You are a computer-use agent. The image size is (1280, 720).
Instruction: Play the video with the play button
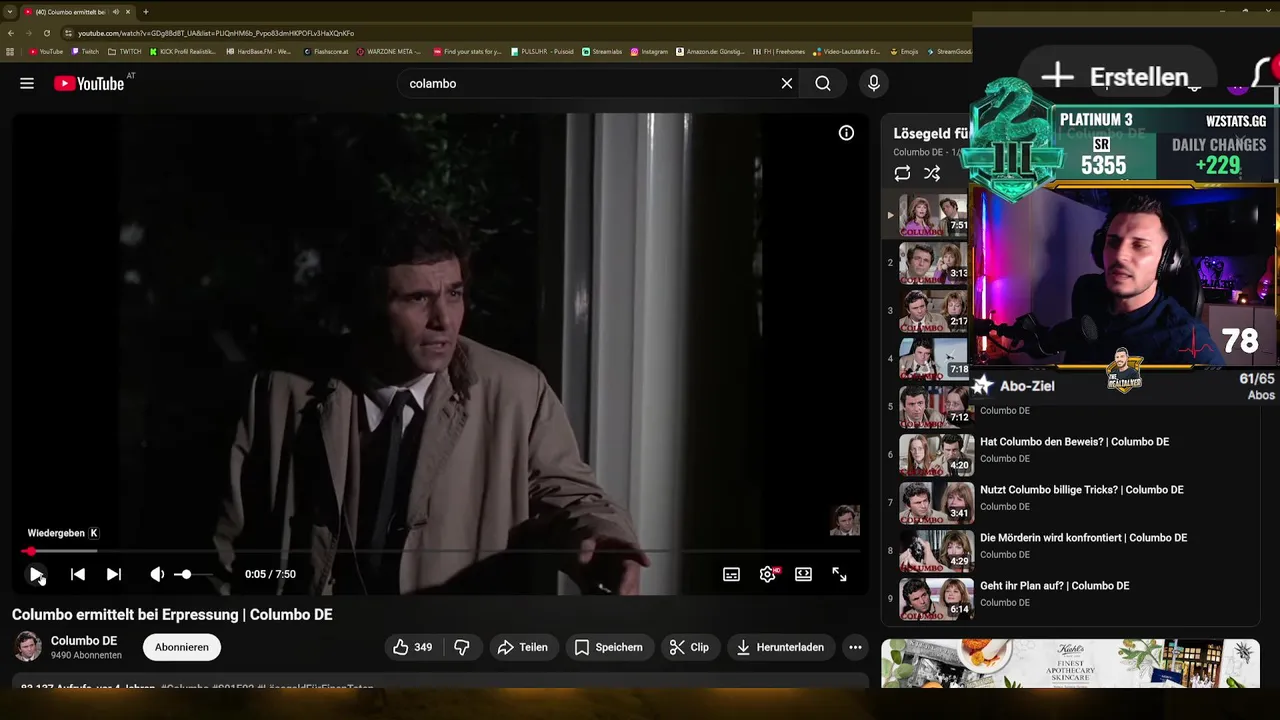[x=36, y=574]
